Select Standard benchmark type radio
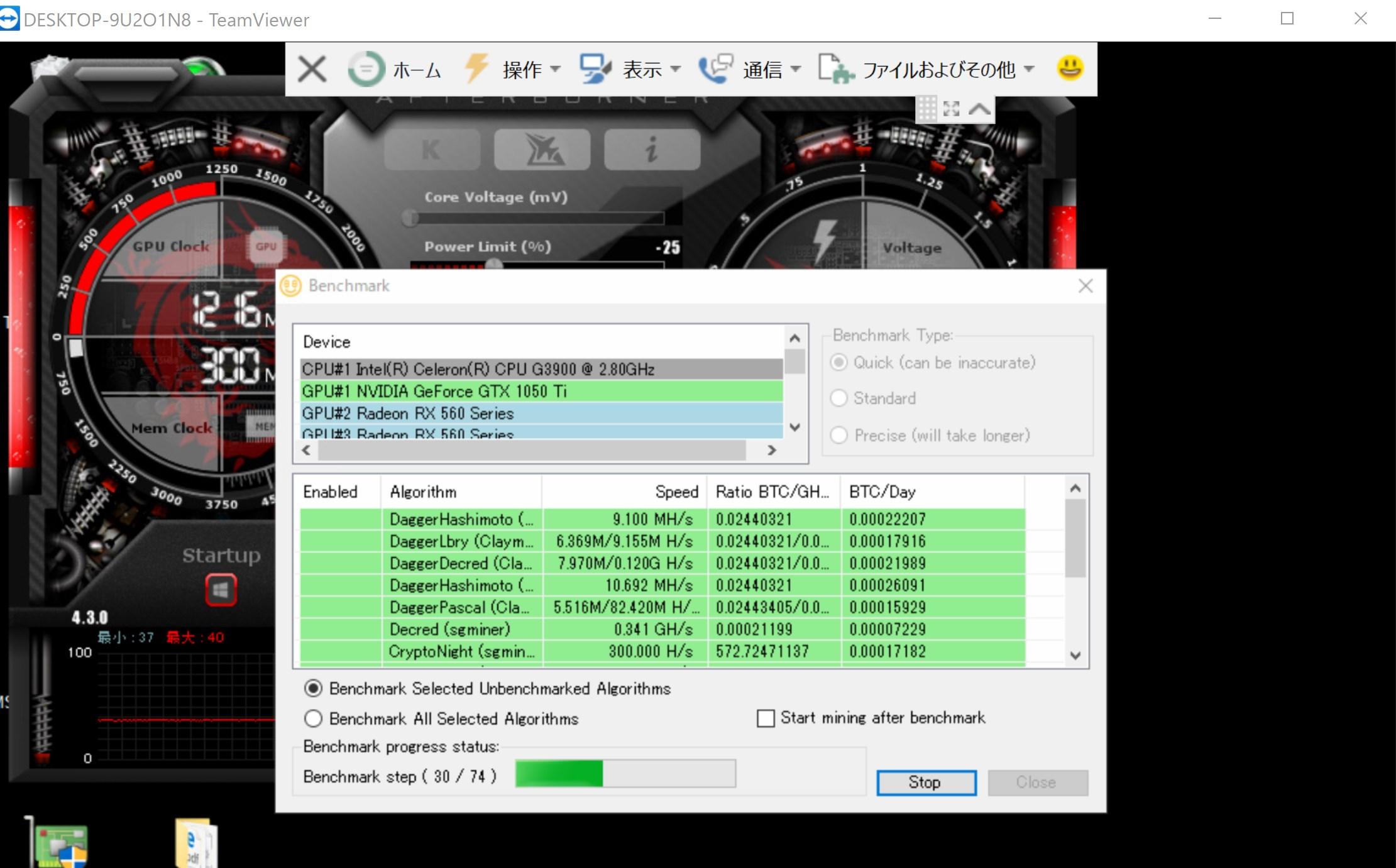Image resolution: width=1396 pixels, height=868 pixels. [x=839, y=398]
